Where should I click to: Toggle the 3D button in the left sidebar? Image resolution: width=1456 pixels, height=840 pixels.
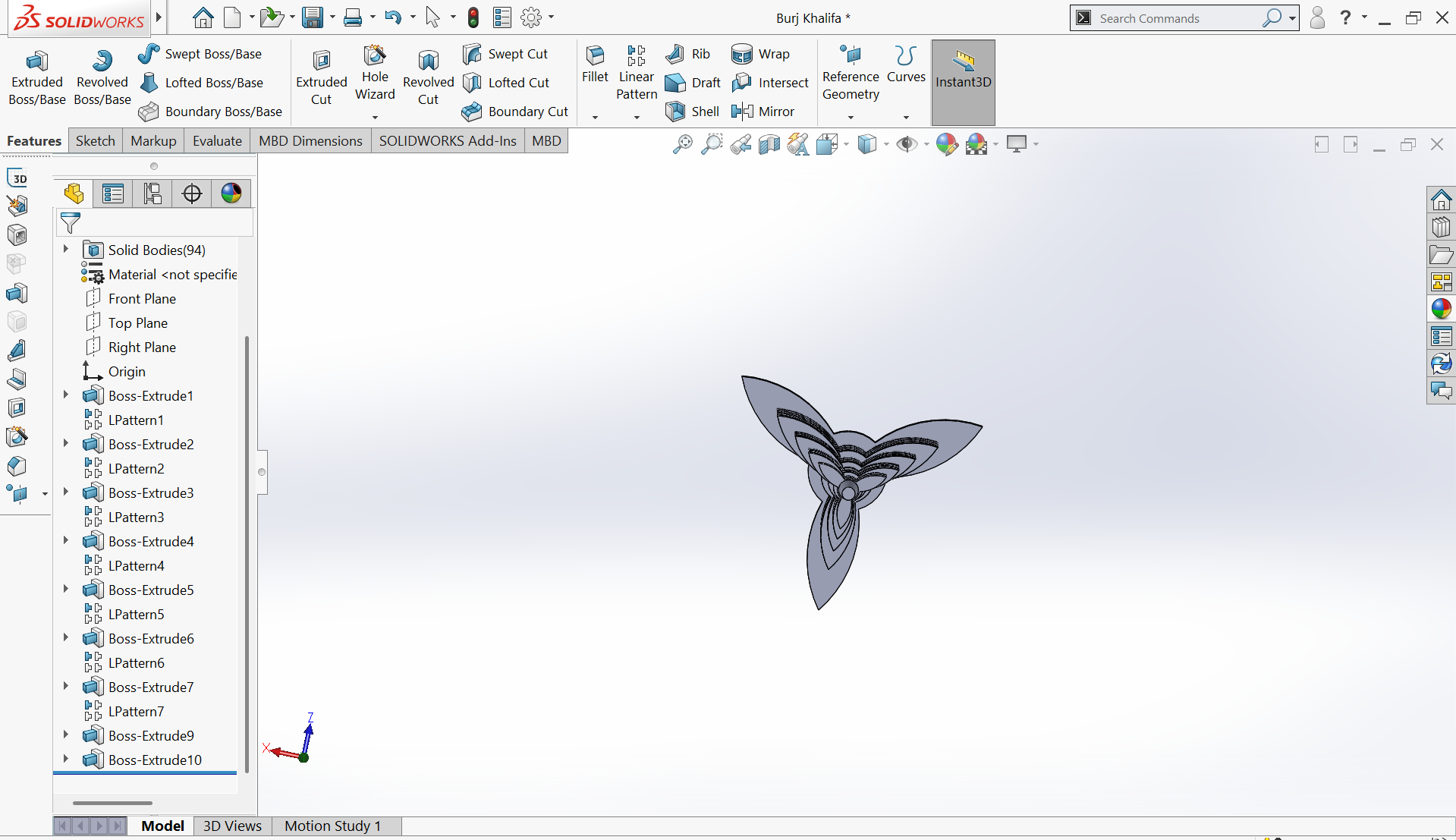[18, 178]
